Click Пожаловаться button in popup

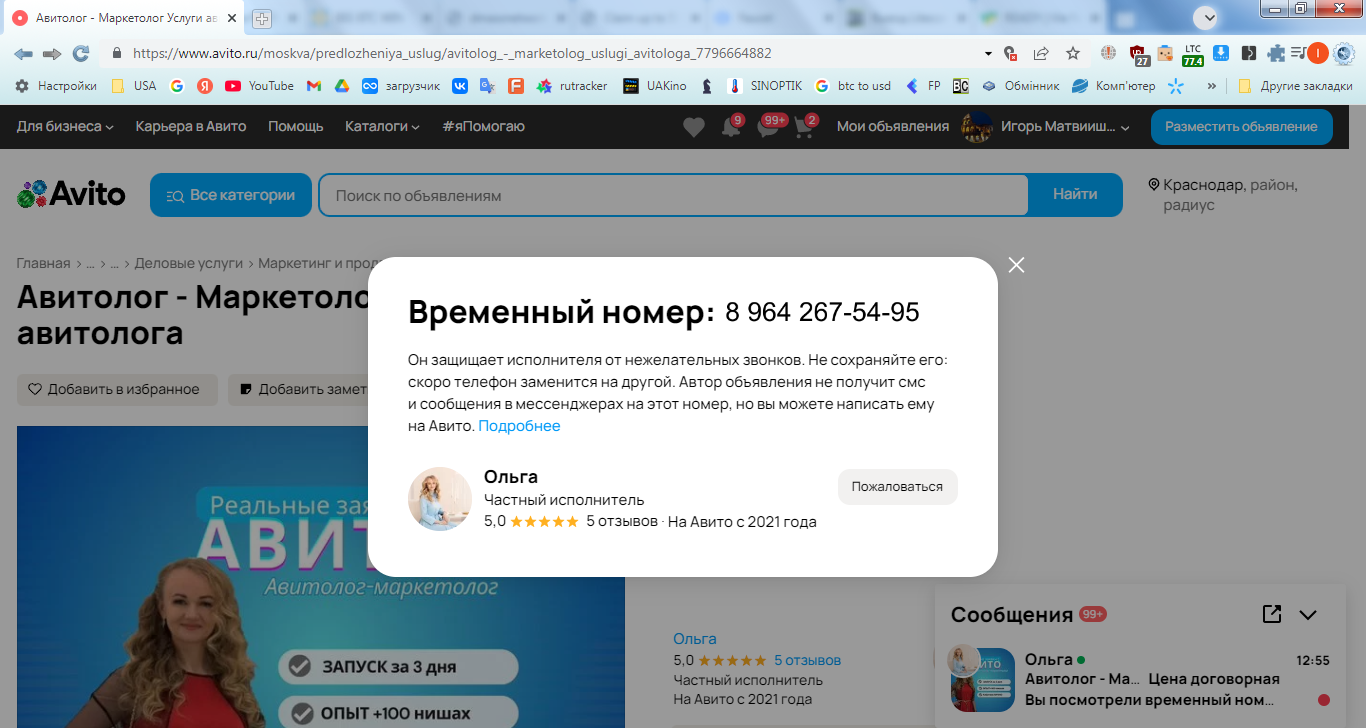click(x=897, y=487)
